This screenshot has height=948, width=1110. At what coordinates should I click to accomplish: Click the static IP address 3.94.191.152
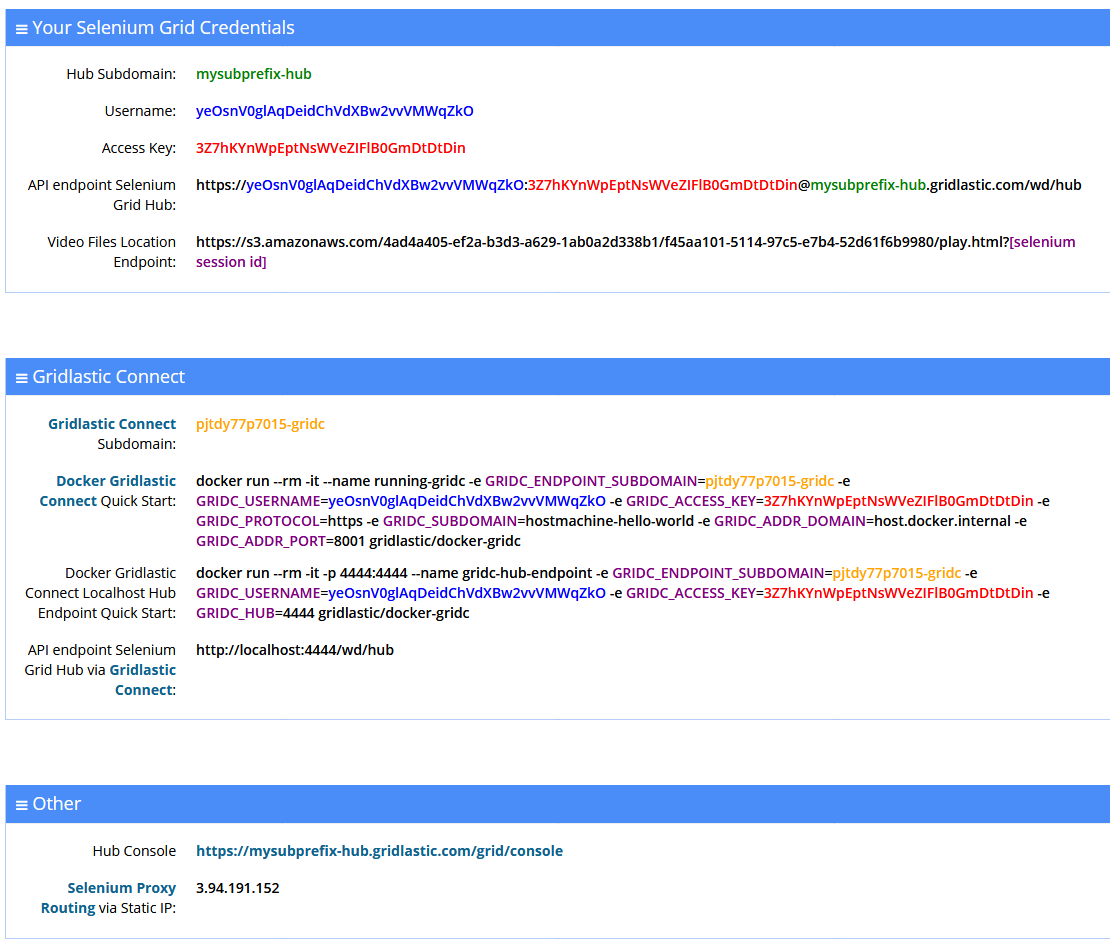click(237, 888)
